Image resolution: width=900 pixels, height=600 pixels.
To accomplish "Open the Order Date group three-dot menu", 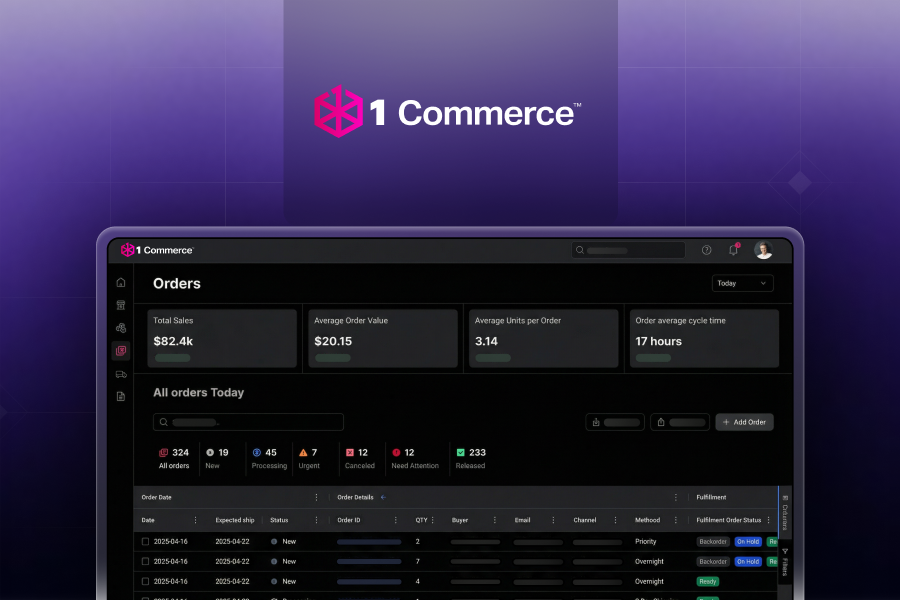I will pos(316,497).
